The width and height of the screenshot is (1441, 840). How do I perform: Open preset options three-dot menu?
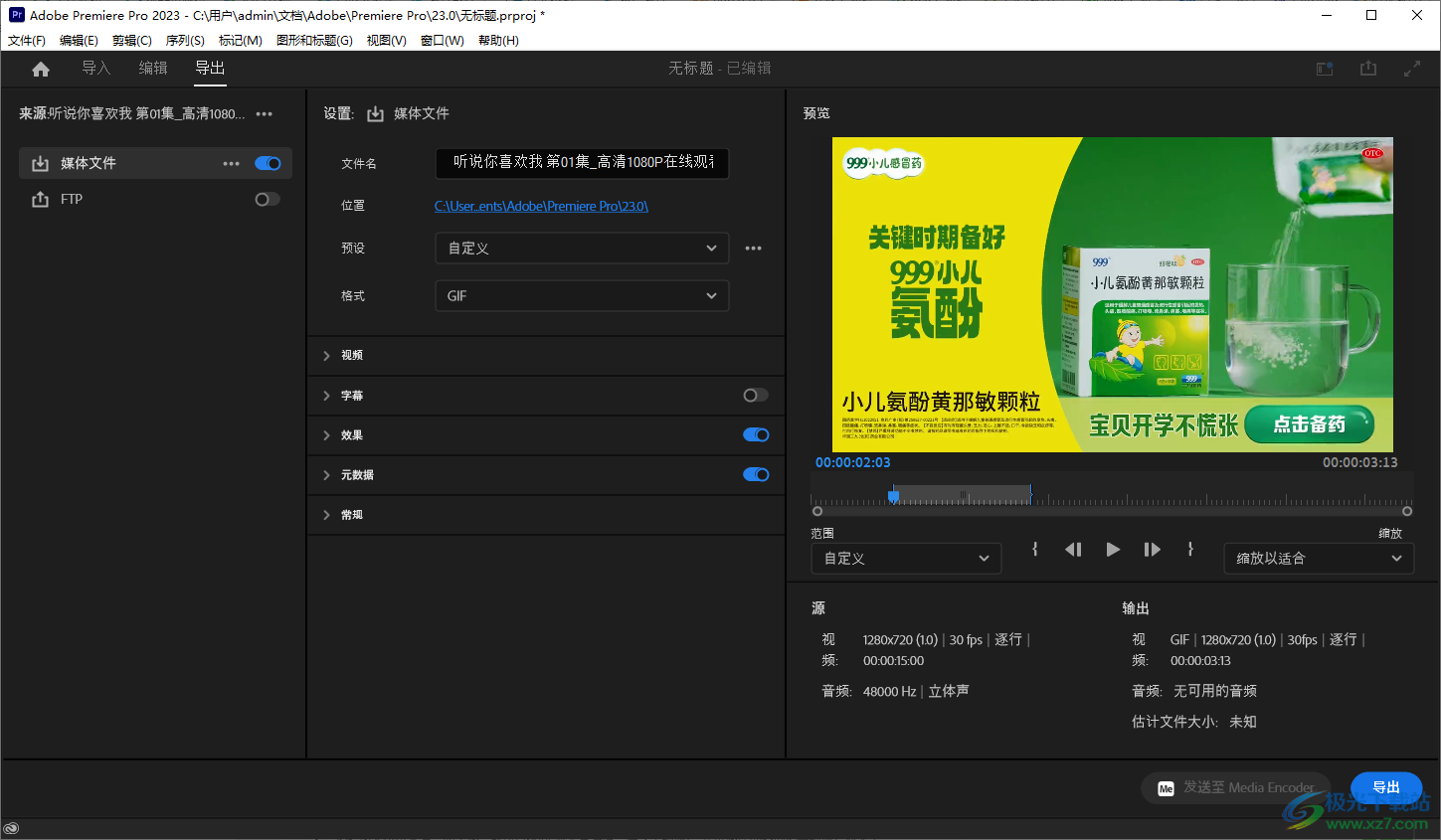coord(754,249)
